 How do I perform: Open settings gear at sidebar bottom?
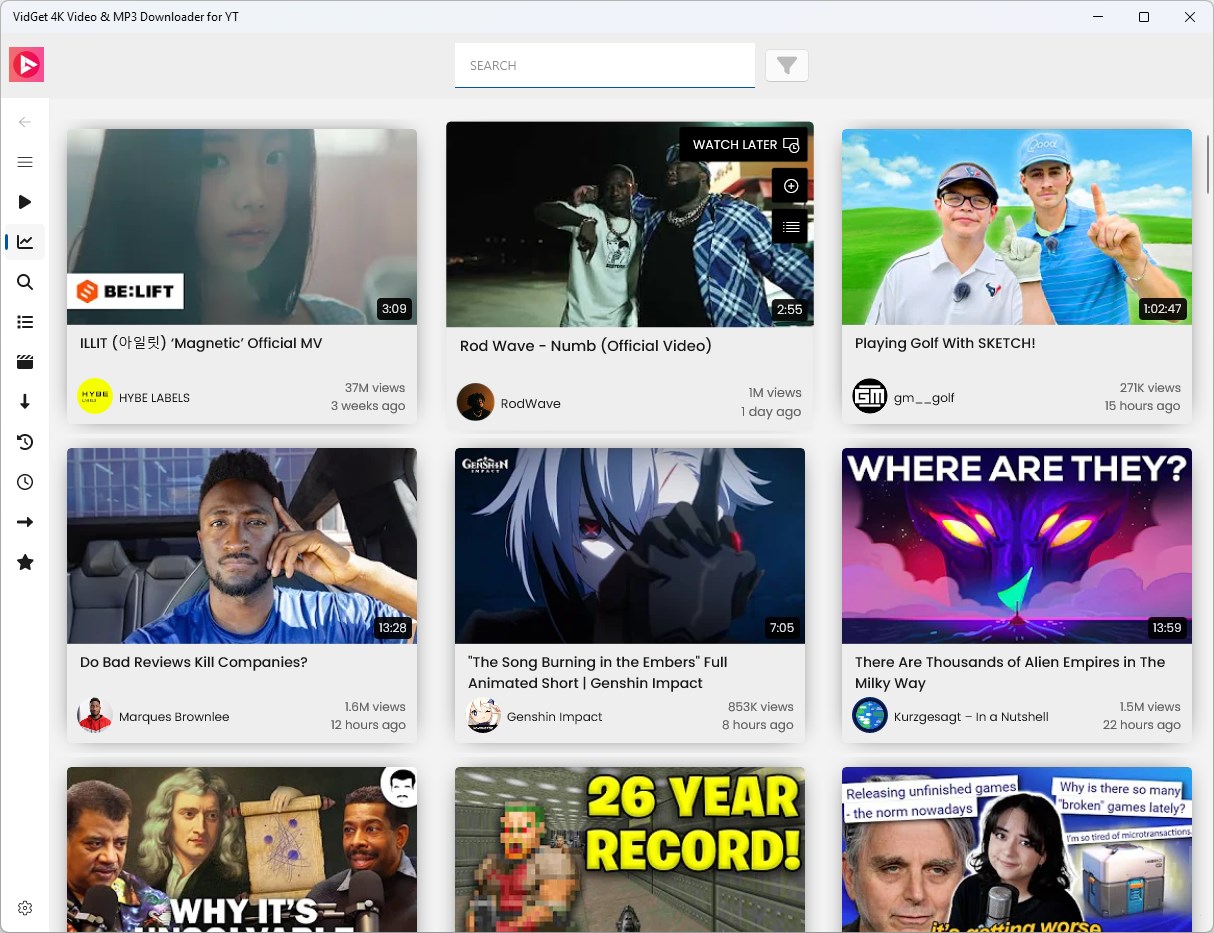(25, 908)
